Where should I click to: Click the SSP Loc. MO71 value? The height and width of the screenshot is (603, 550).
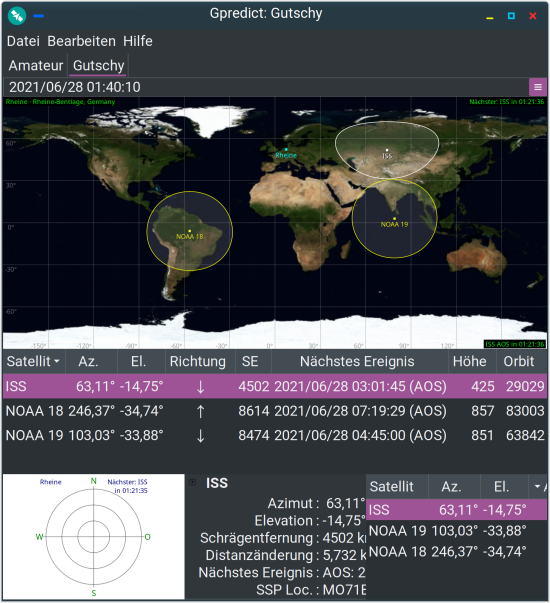pos(344,590)
